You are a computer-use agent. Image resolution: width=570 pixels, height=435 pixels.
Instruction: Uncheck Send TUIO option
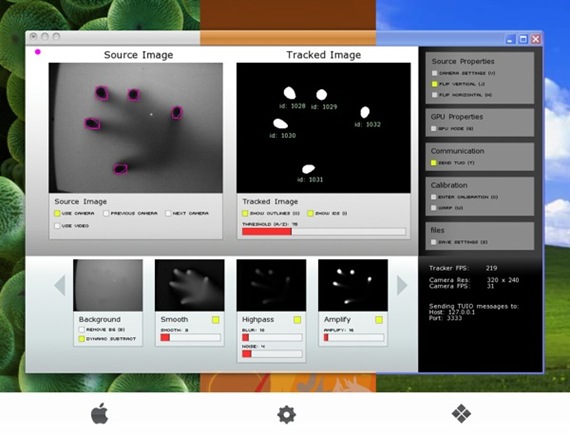click(433, 163)
